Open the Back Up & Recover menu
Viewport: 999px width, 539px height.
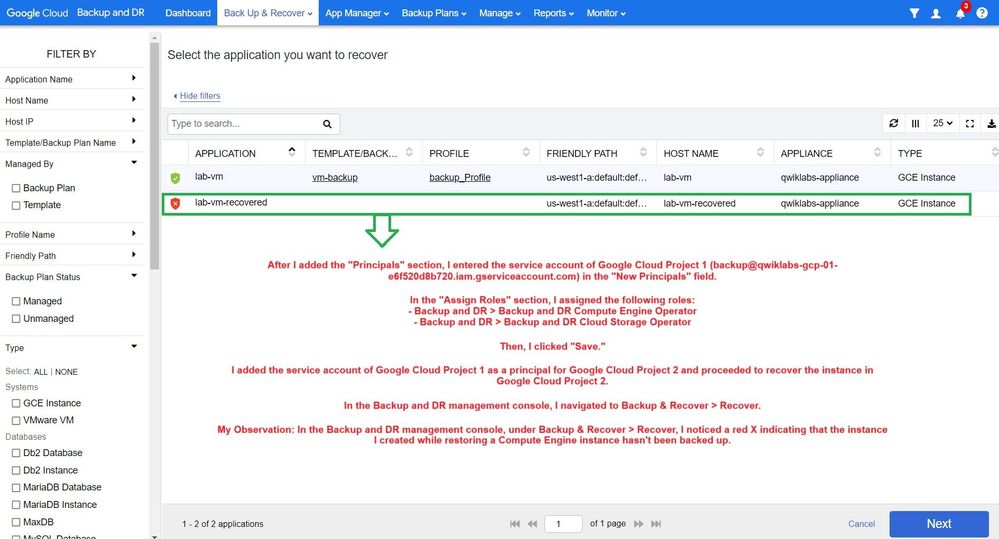(268, 13)
